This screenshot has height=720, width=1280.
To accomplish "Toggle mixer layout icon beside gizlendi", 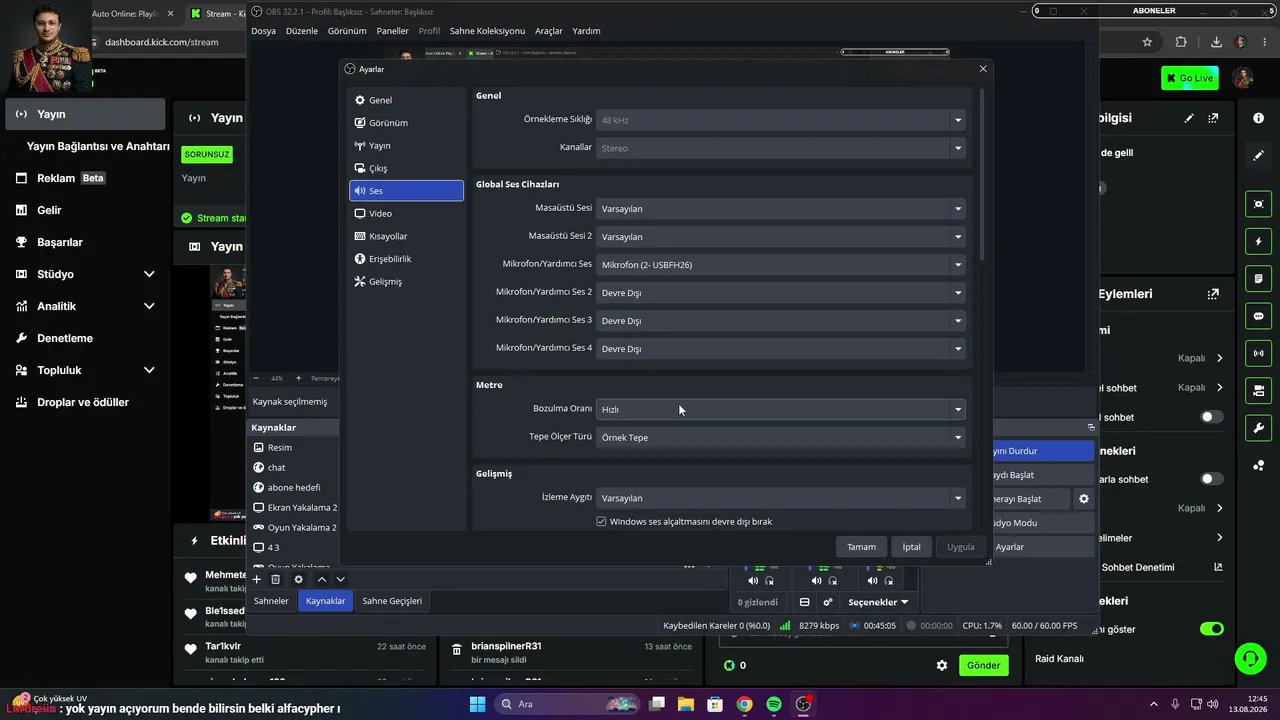I will tap(804, 602).
